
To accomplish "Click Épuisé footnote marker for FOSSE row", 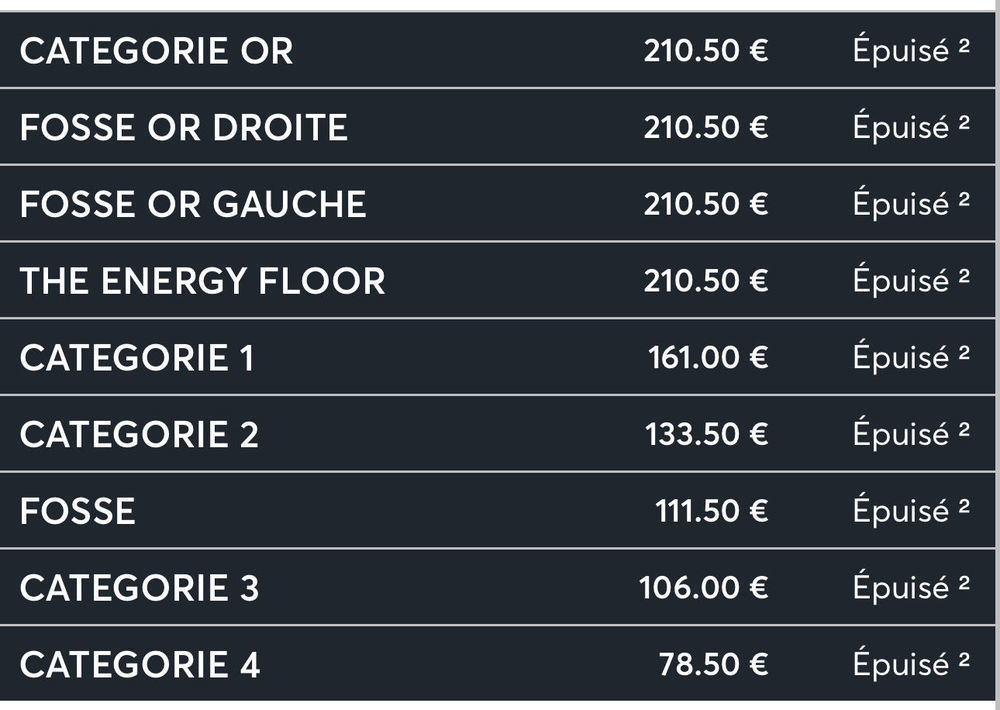I will coord(964,507).
